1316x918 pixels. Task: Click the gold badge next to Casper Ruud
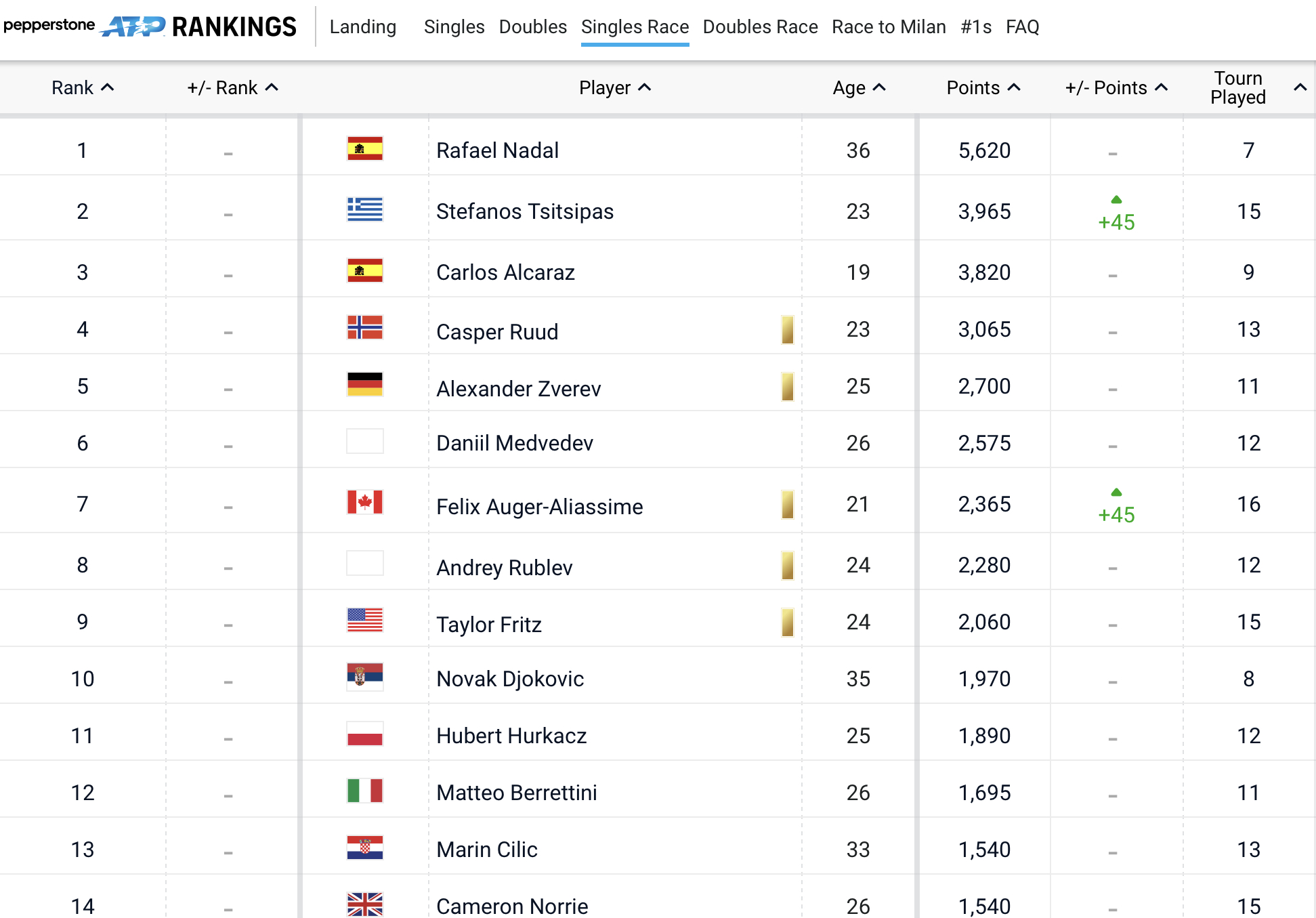click(787, 330)
